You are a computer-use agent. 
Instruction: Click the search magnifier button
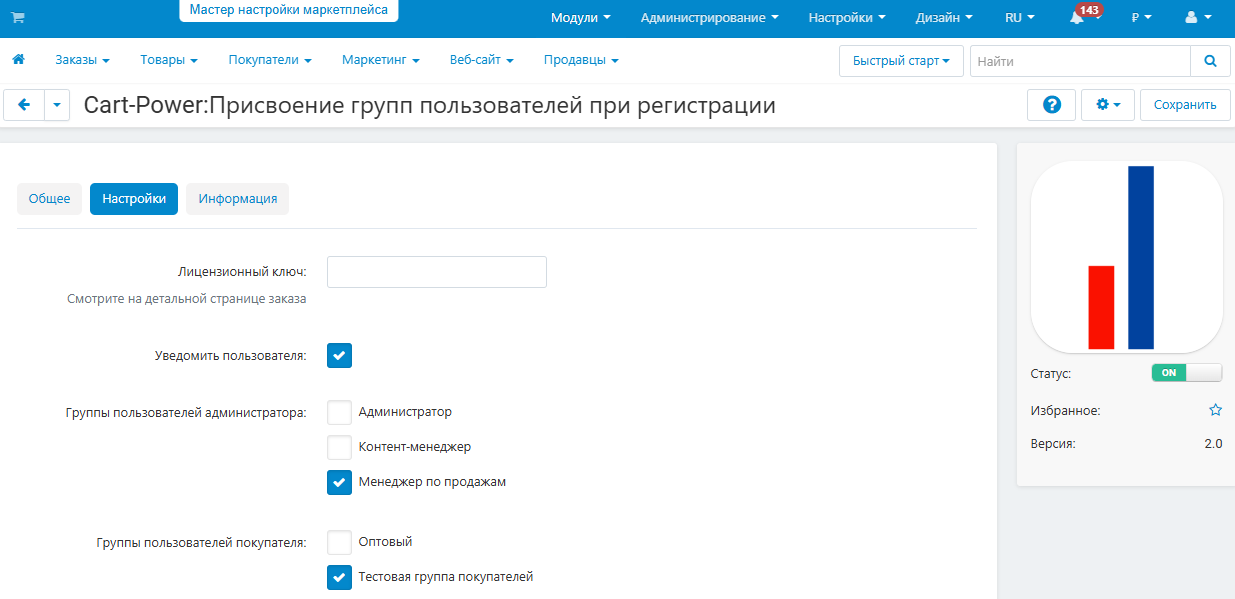click(x=1210, y=61)
